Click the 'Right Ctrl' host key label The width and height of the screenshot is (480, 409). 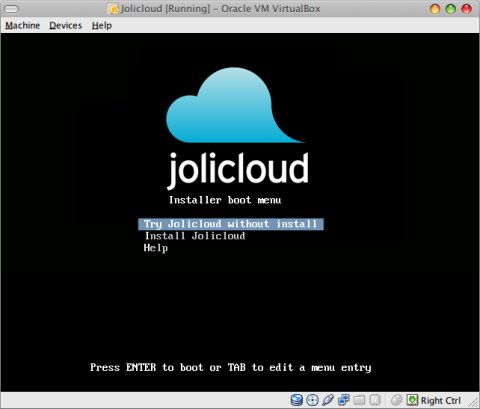tap(440, 400)
